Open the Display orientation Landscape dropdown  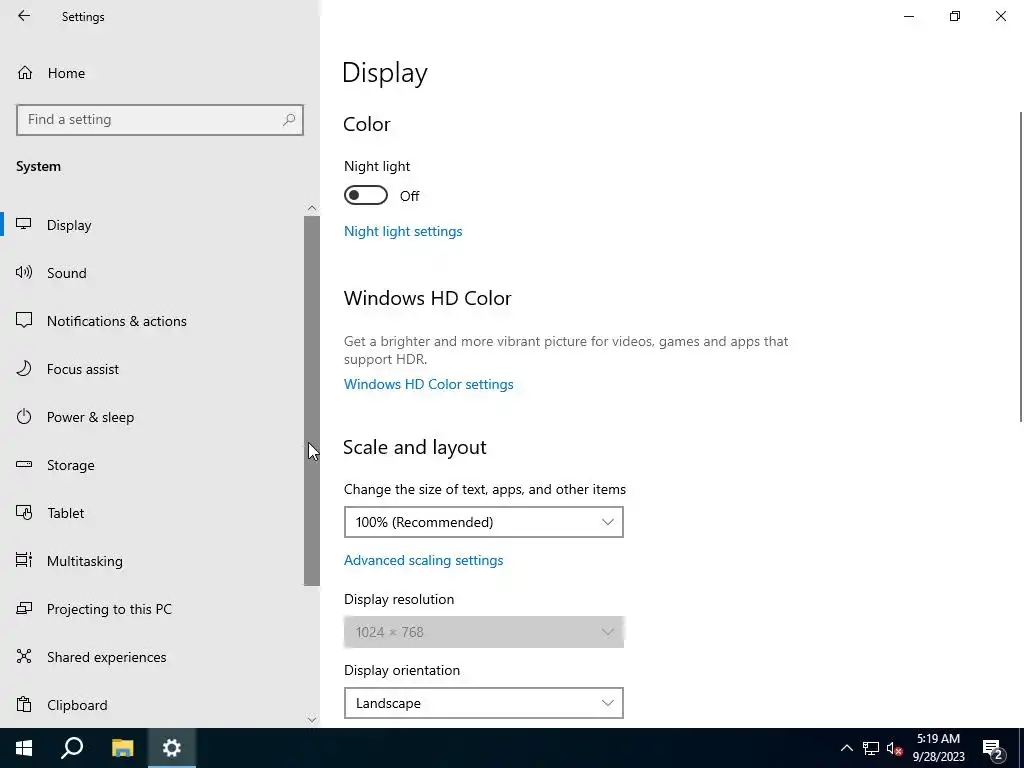tap(484, 703)
